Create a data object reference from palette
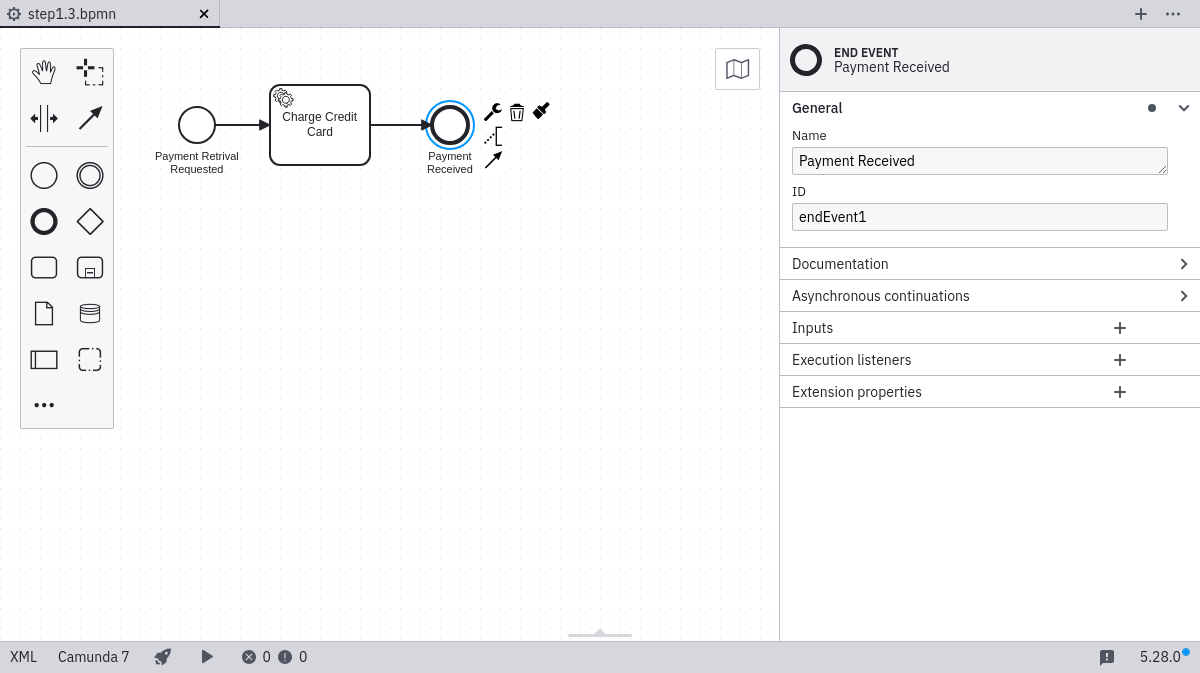 click(44, 314)
